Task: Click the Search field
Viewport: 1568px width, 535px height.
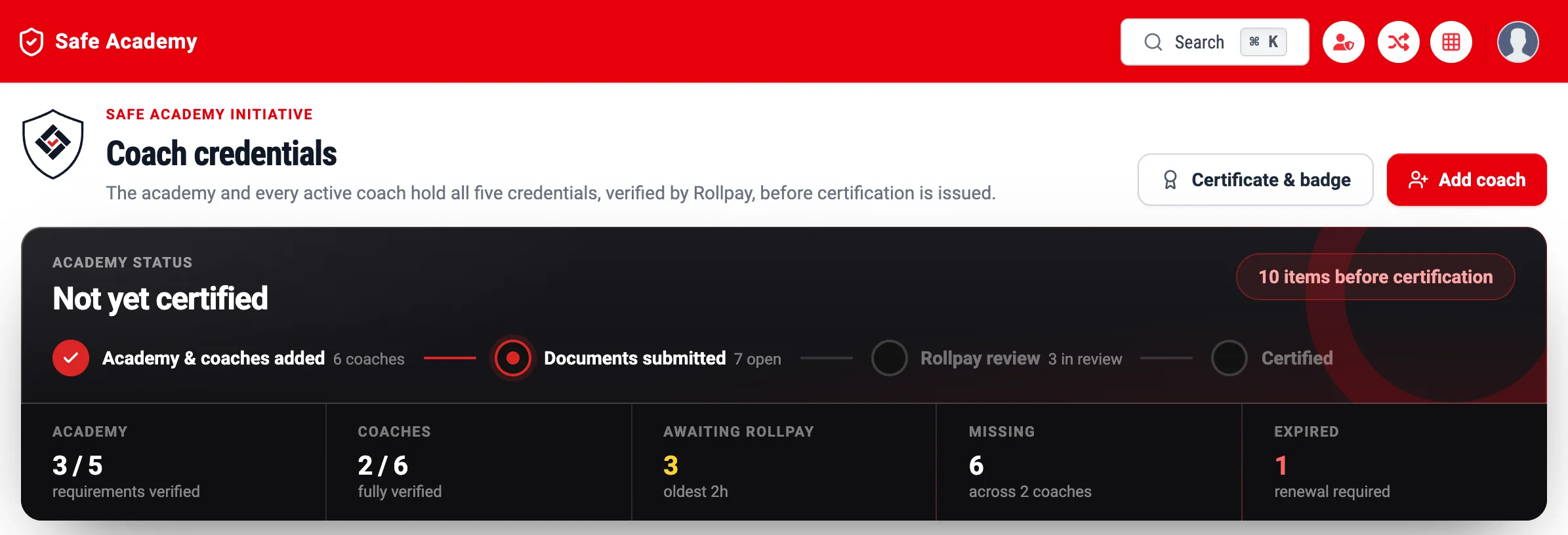Action: point(1215,42)
